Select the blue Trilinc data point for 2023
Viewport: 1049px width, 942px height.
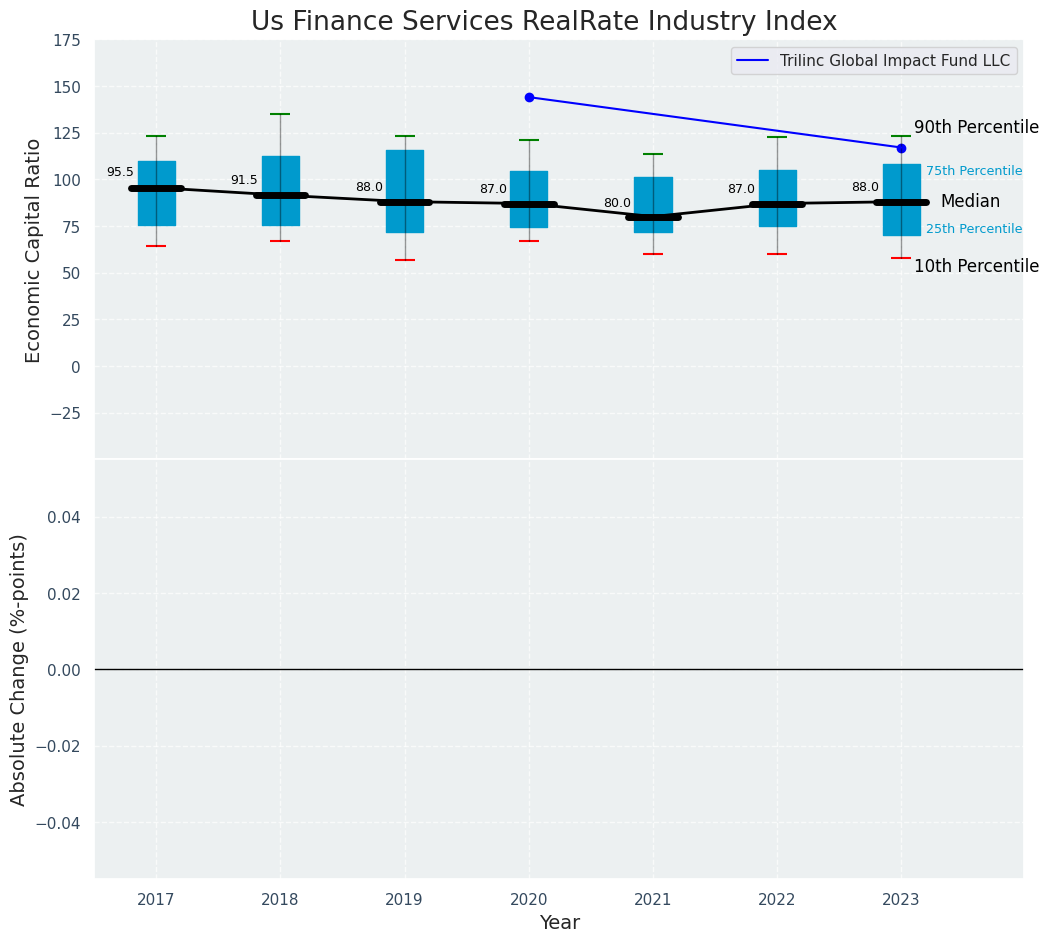(901, 148)
